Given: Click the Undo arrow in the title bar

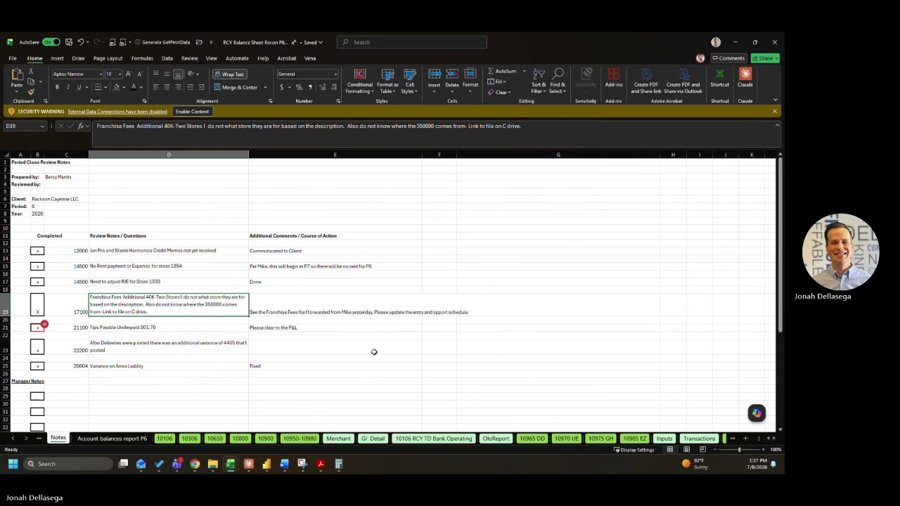Looking at the screenshot, I should click(x=81, y=42).
